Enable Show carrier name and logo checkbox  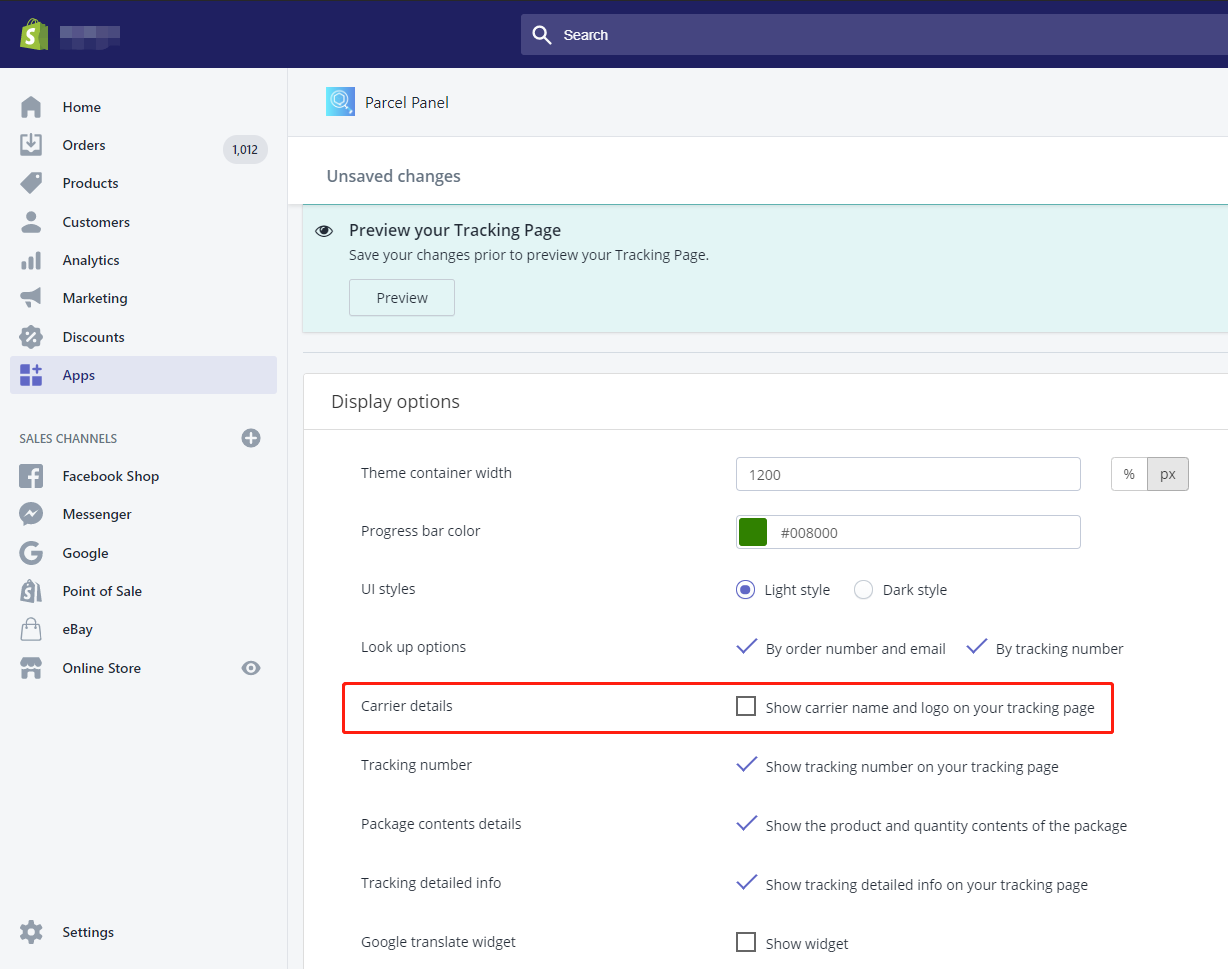[x=746, y=707]
